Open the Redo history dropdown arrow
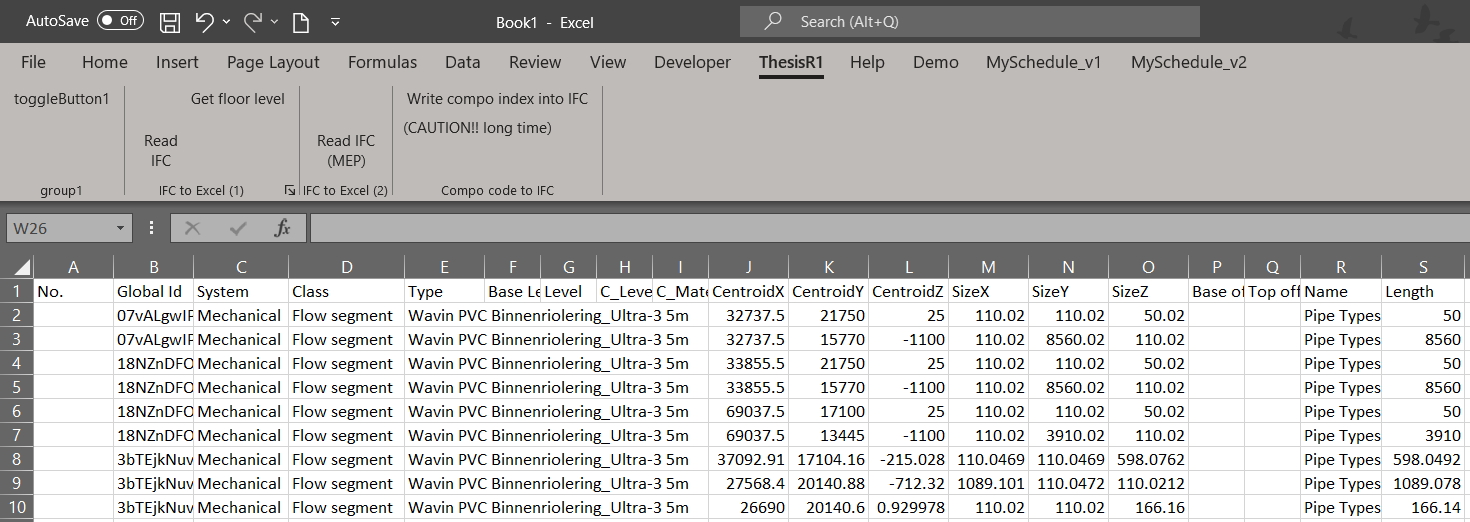 [276, 21]
